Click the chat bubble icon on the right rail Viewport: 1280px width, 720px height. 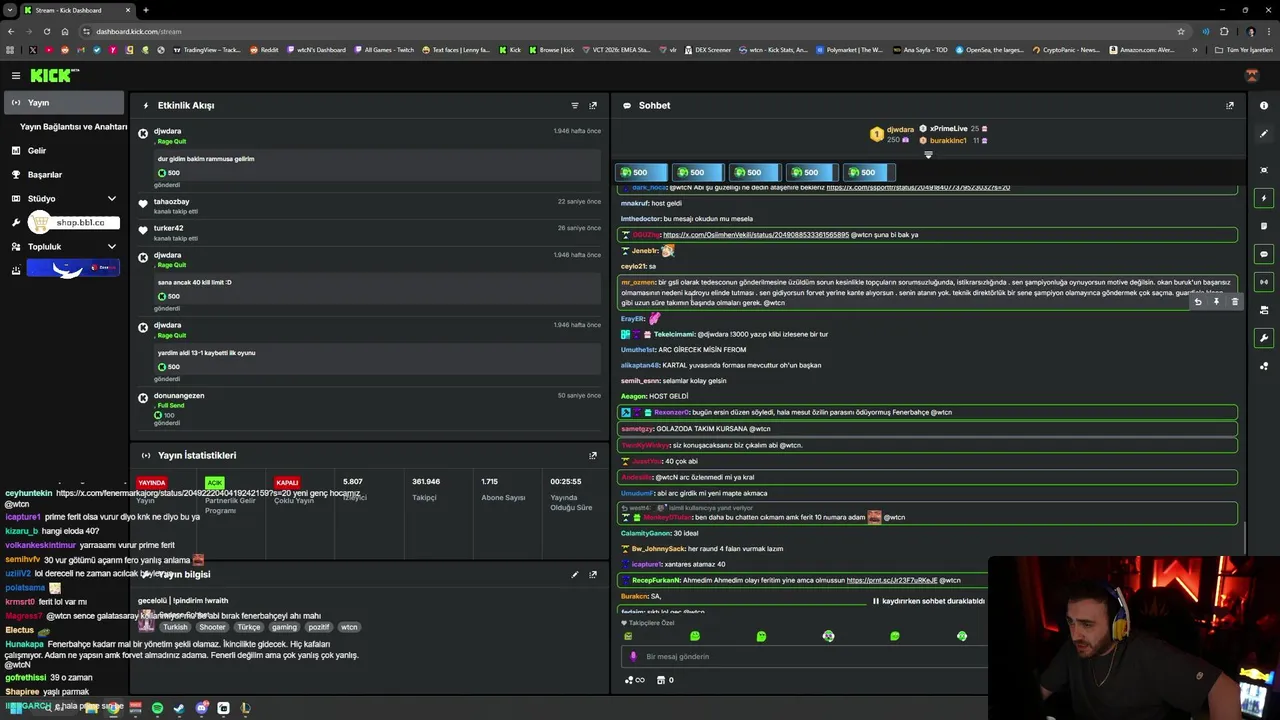pos(1264,254)
